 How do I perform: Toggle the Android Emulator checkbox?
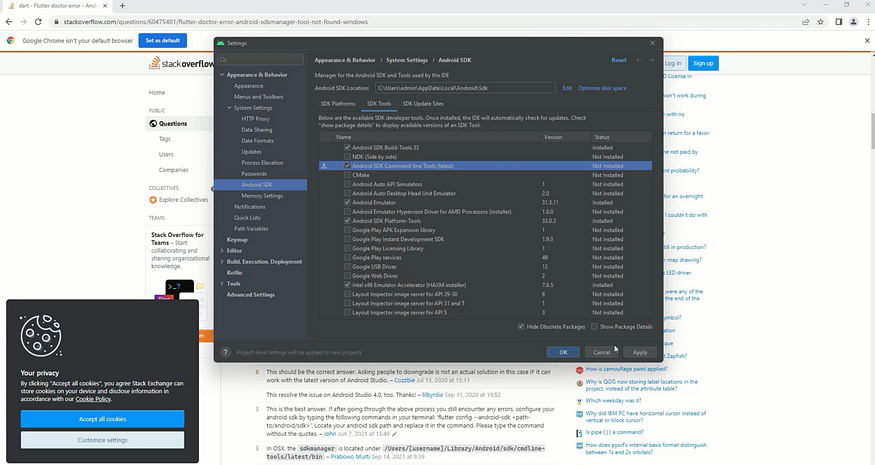point(348,203)
